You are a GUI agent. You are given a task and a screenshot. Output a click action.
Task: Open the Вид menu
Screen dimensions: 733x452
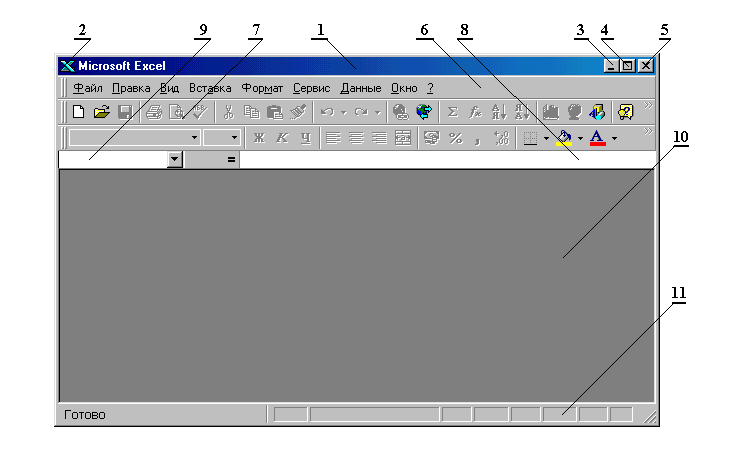pos(169,88)
